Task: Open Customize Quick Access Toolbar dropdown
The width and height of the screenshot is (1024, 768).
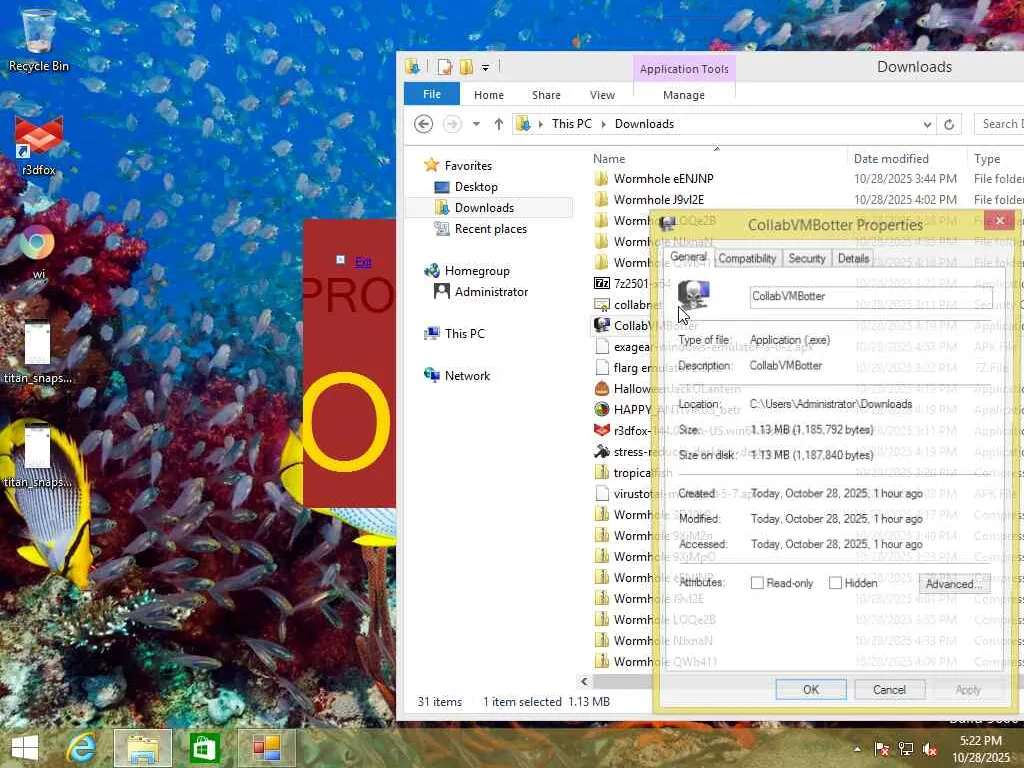Action: pos(485,67)
